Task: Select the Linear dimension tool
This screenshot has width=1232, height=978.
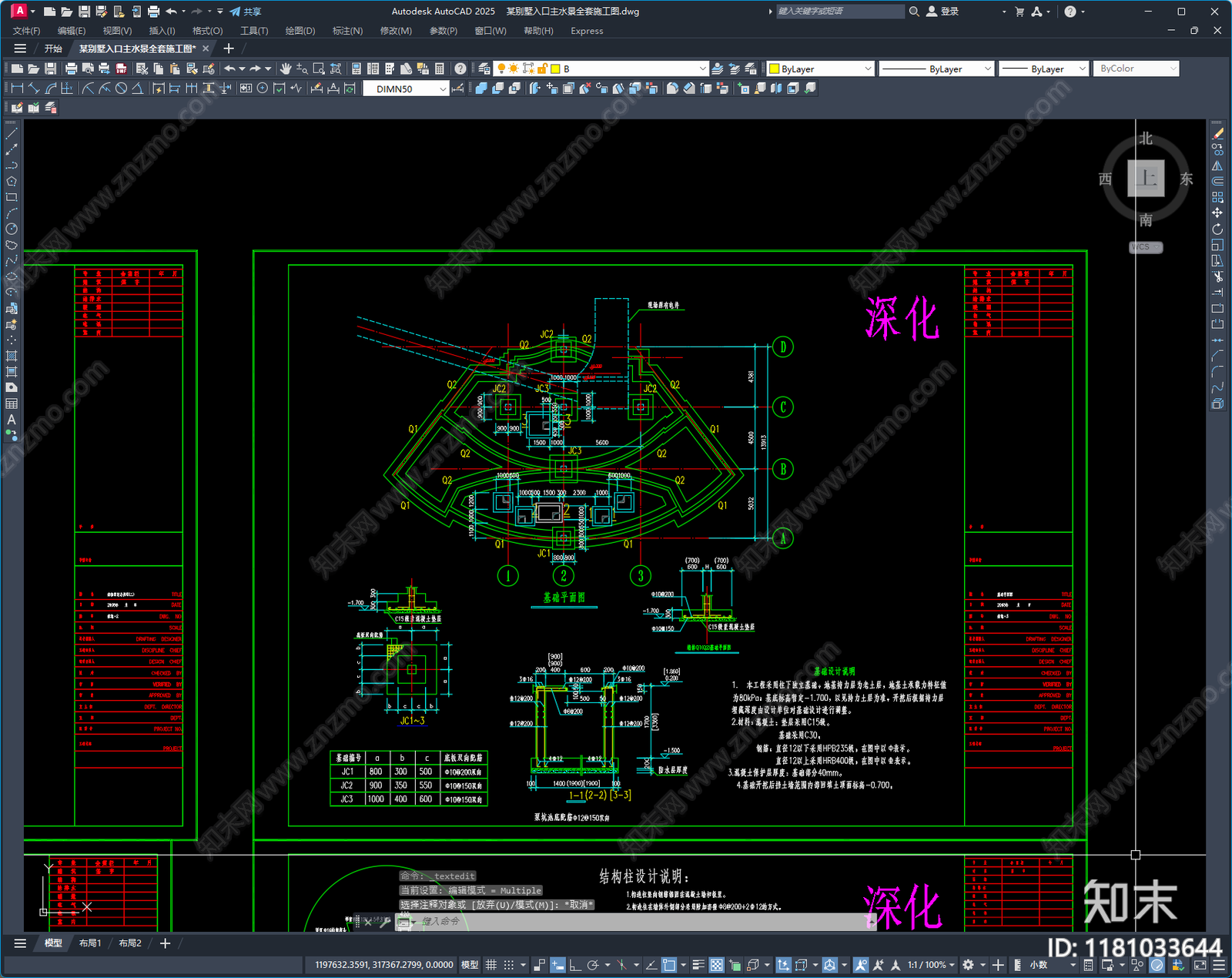Action: tap(17, 89)
